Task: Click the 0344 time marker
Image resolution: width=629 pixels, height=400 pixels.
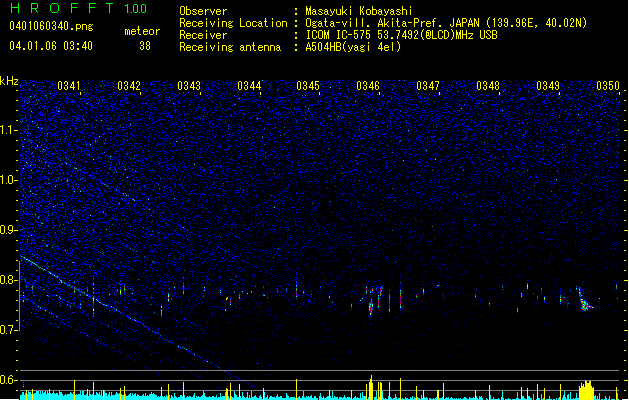Action: (249, 86)
